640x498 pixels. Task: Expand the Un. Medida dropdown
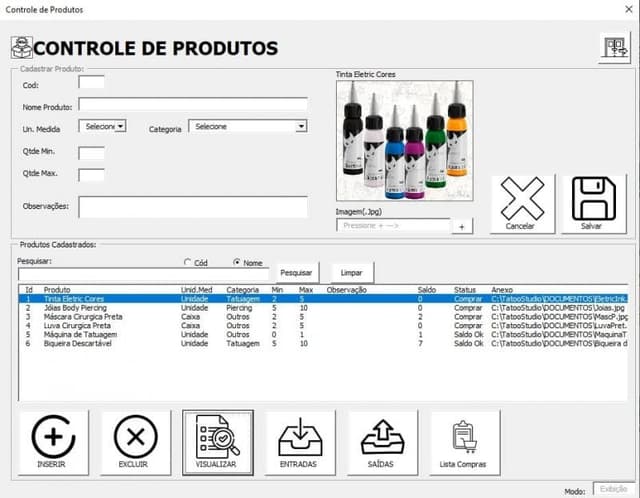pyautogui.click(x=120, y=126)
